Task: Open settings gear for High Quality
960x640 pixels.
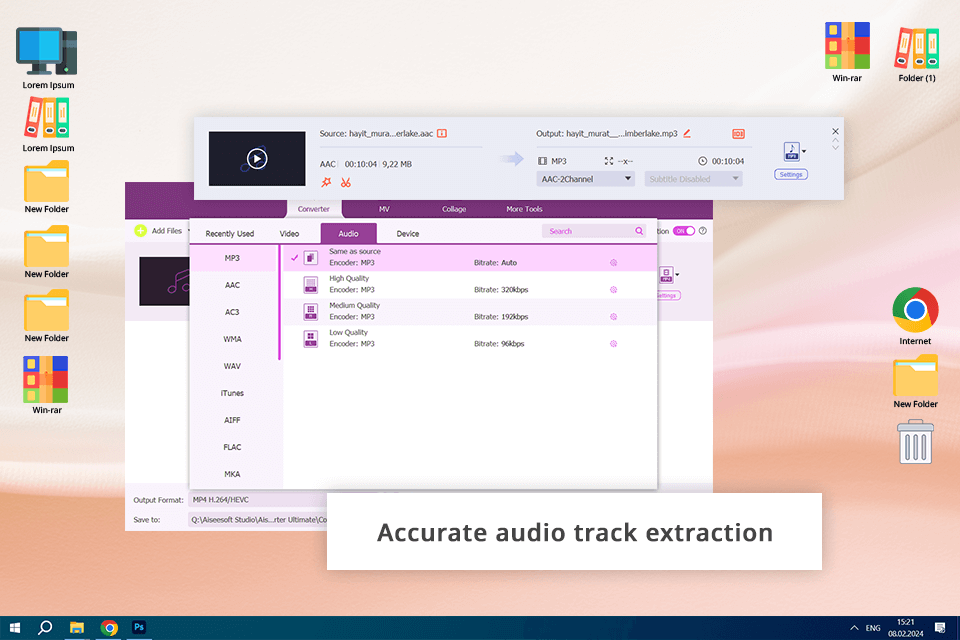Action: [613, 290]
